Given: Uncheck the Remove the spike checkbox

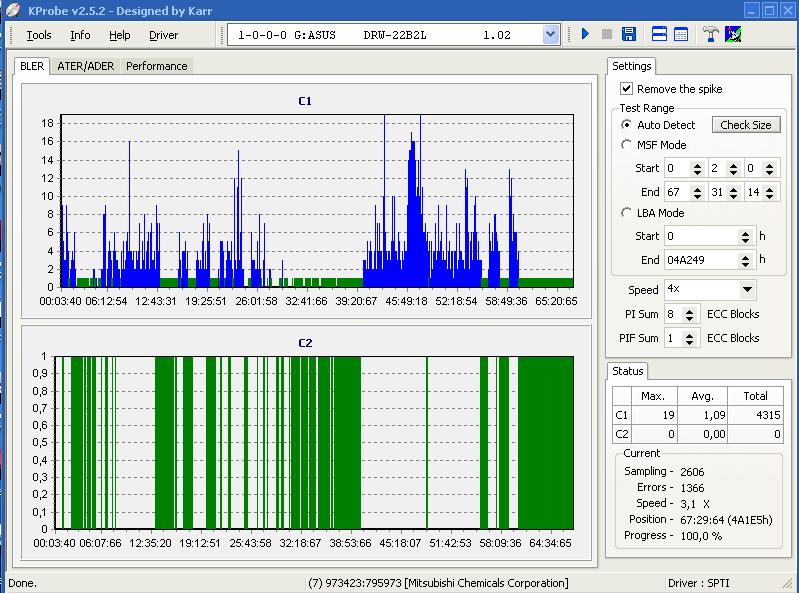Looking at the screenshot, I should [627, 89].
